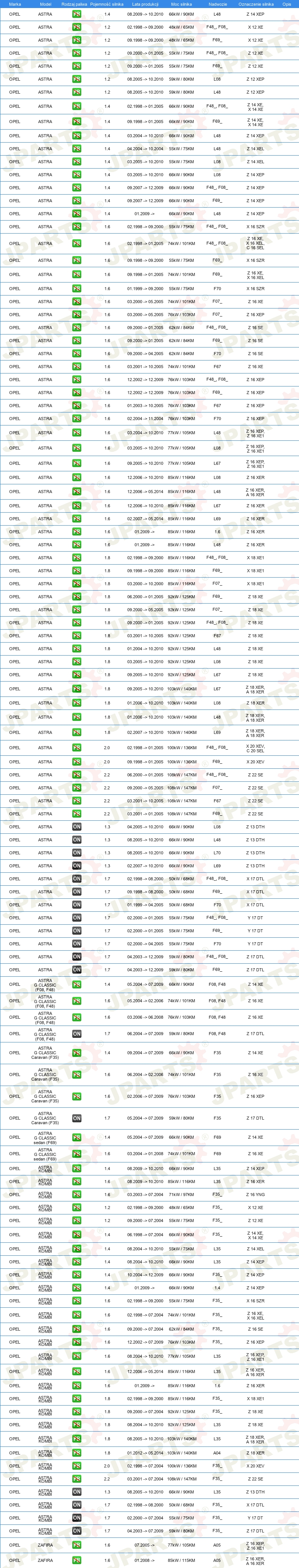Click petrol icon in Astra 2.0 X 20 XEV, C 20 SEL row
Screen dimensions: 299x1568
[77, 747]
